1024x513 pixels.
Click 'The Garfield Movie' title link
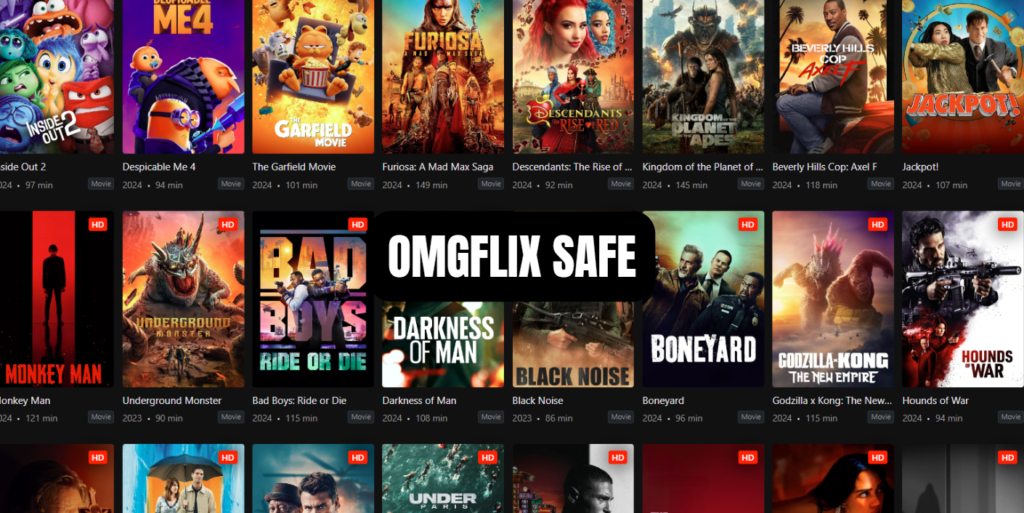point(294,167)
